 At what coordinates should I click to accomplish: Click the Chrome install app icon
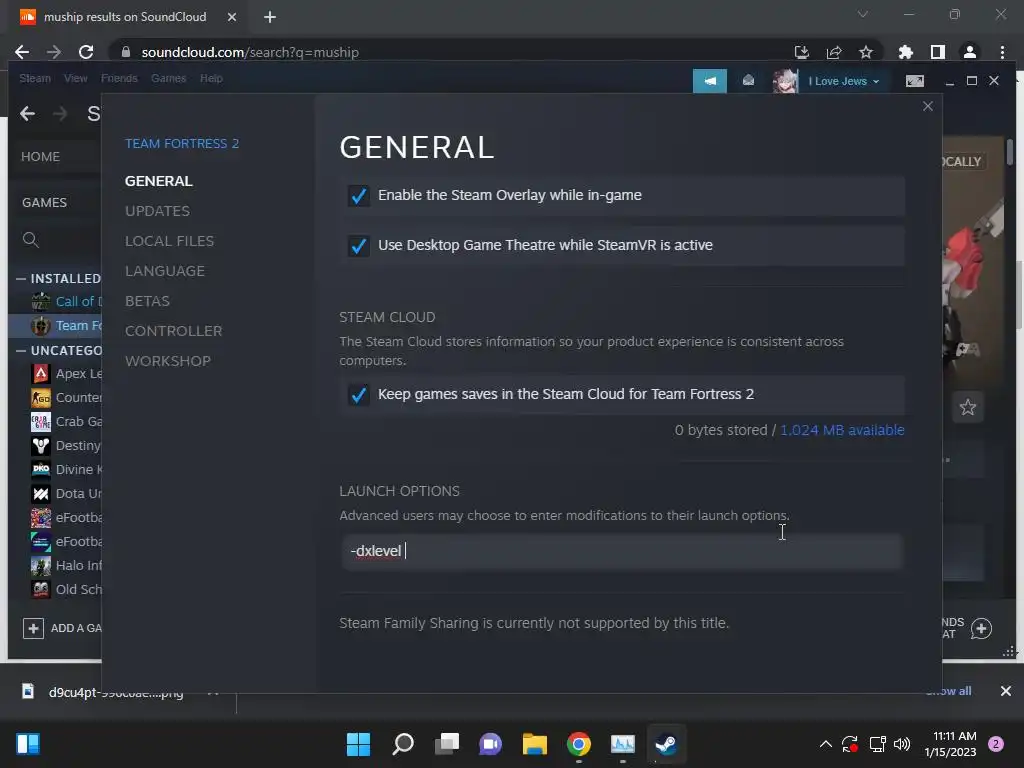[x=801, y=52]
